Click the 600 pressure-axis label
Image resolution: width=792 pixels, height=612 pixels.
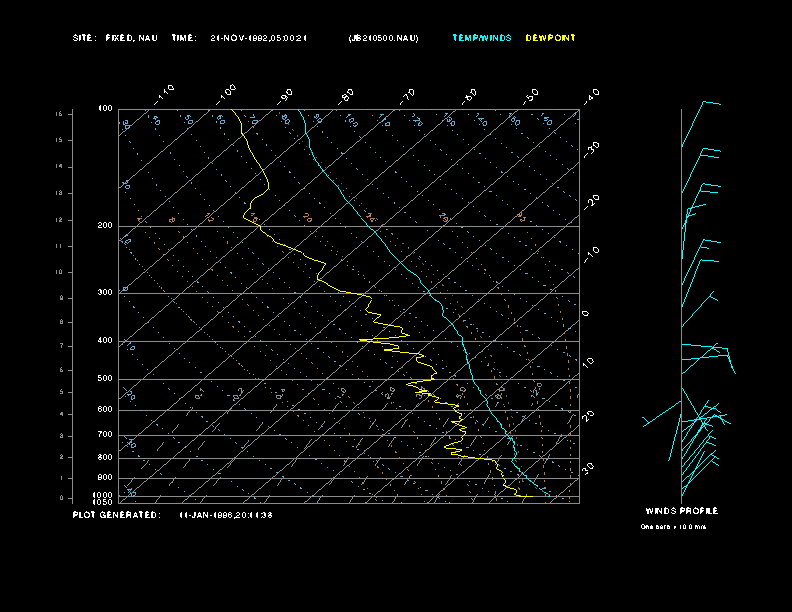click(x=105, y=410)
